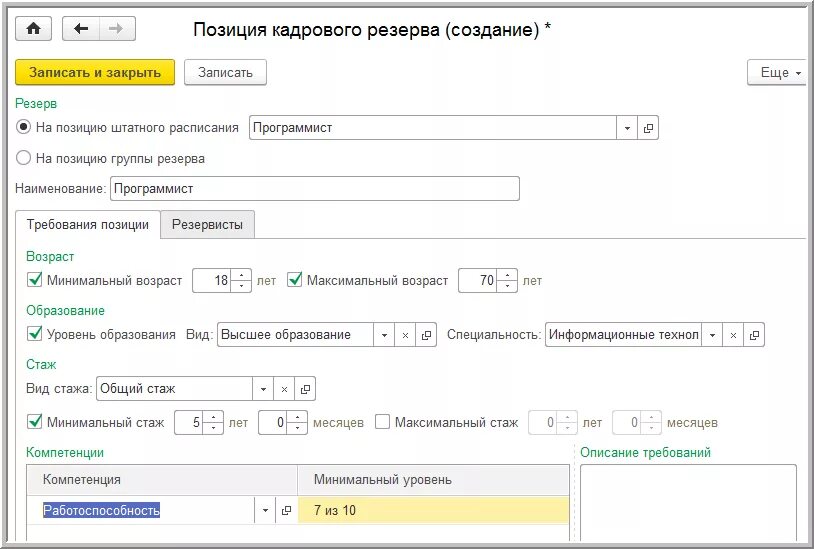Click the Записать button

(x=225, y=72)
